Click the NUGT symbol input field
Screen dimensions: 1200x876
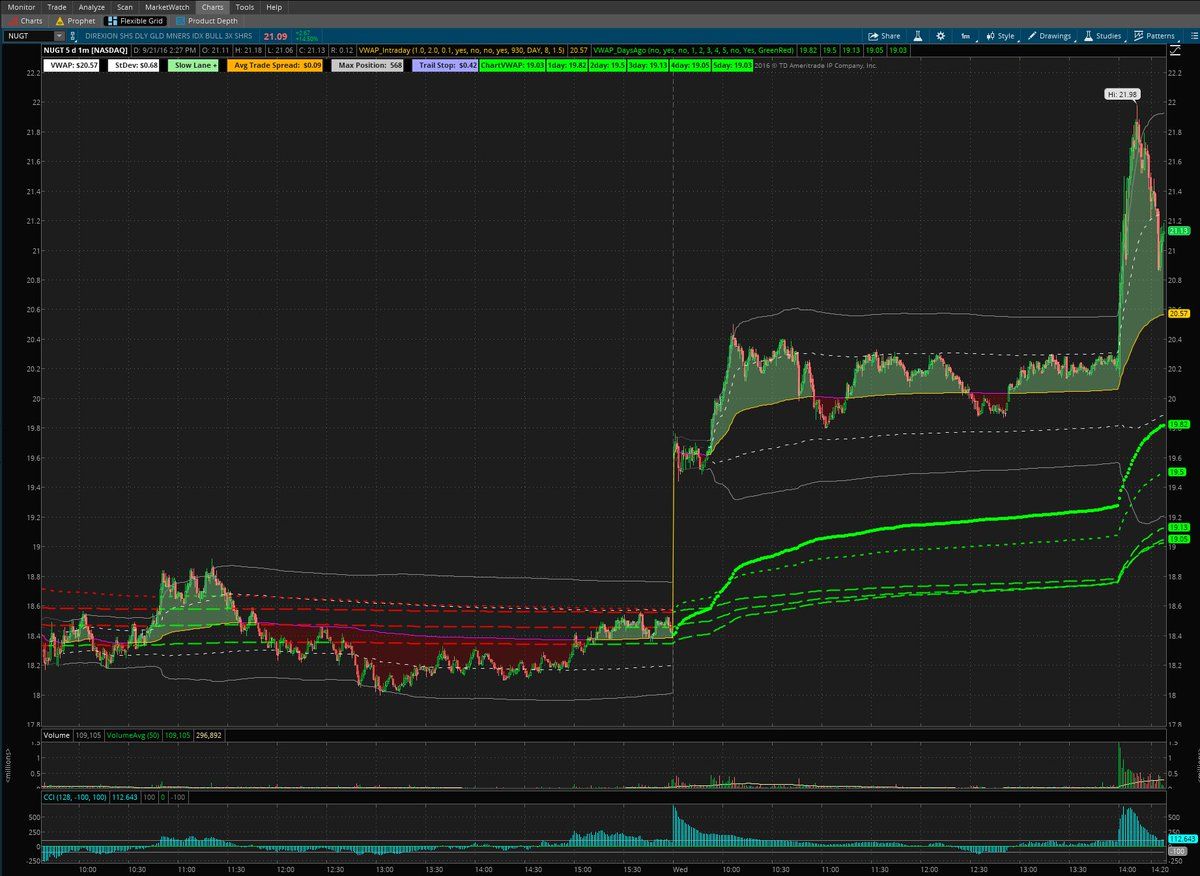(28, 36)
